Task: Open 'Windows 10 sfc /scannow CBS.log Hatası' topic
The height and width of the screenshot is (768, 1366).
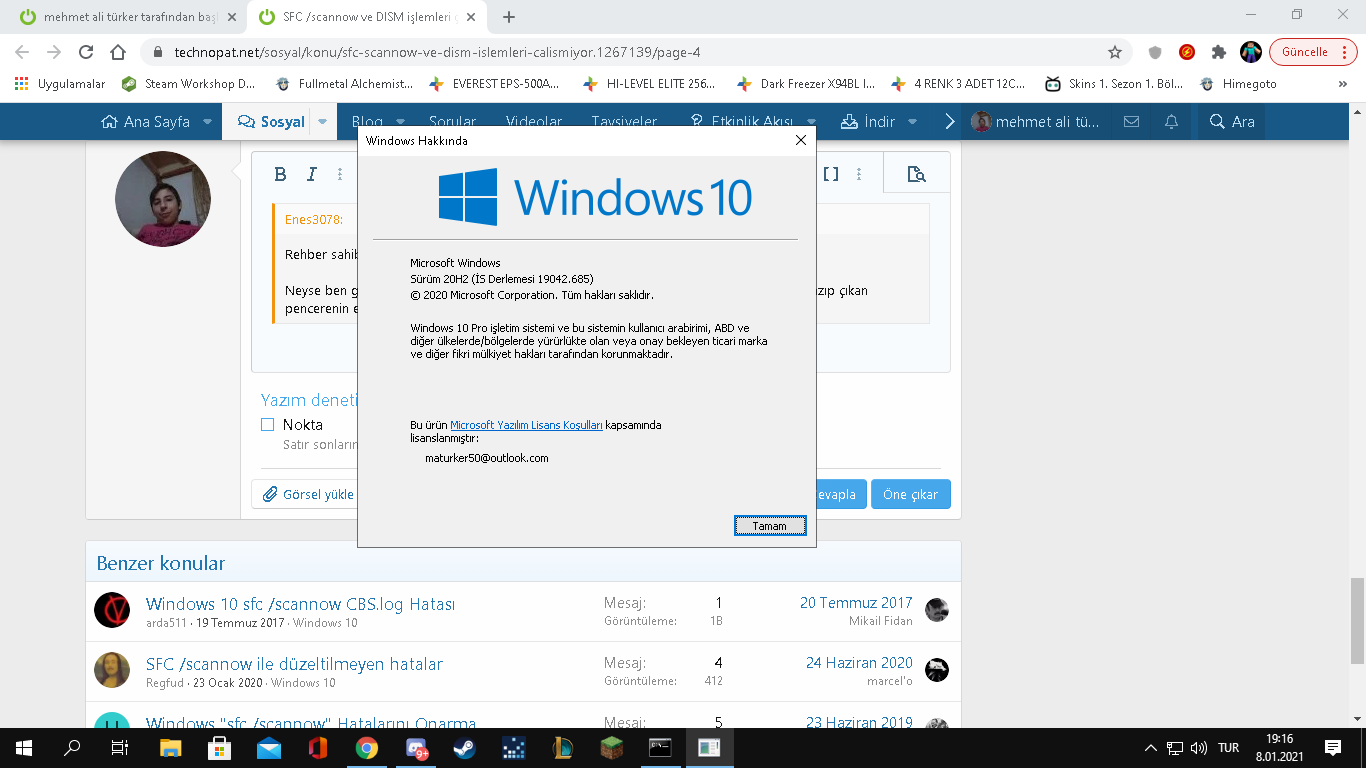Action: click(300, 604)
